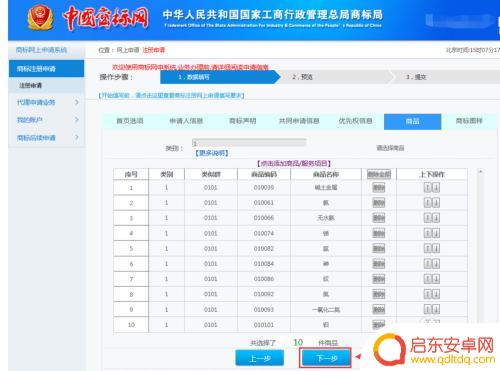The image size is (500, 371).
Task: Switch to 商标图样 tab
Action: (x=469, y=121)
